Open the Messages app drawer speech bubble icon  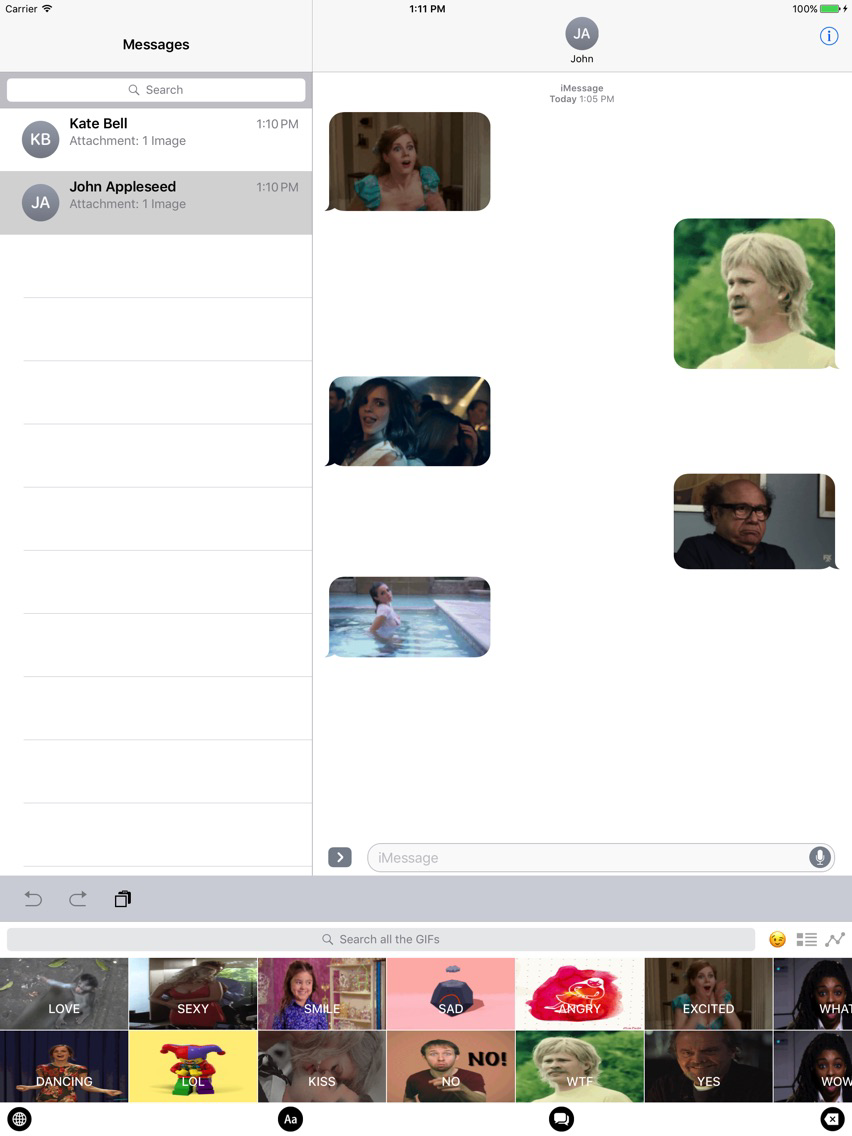click(561, 1119)
